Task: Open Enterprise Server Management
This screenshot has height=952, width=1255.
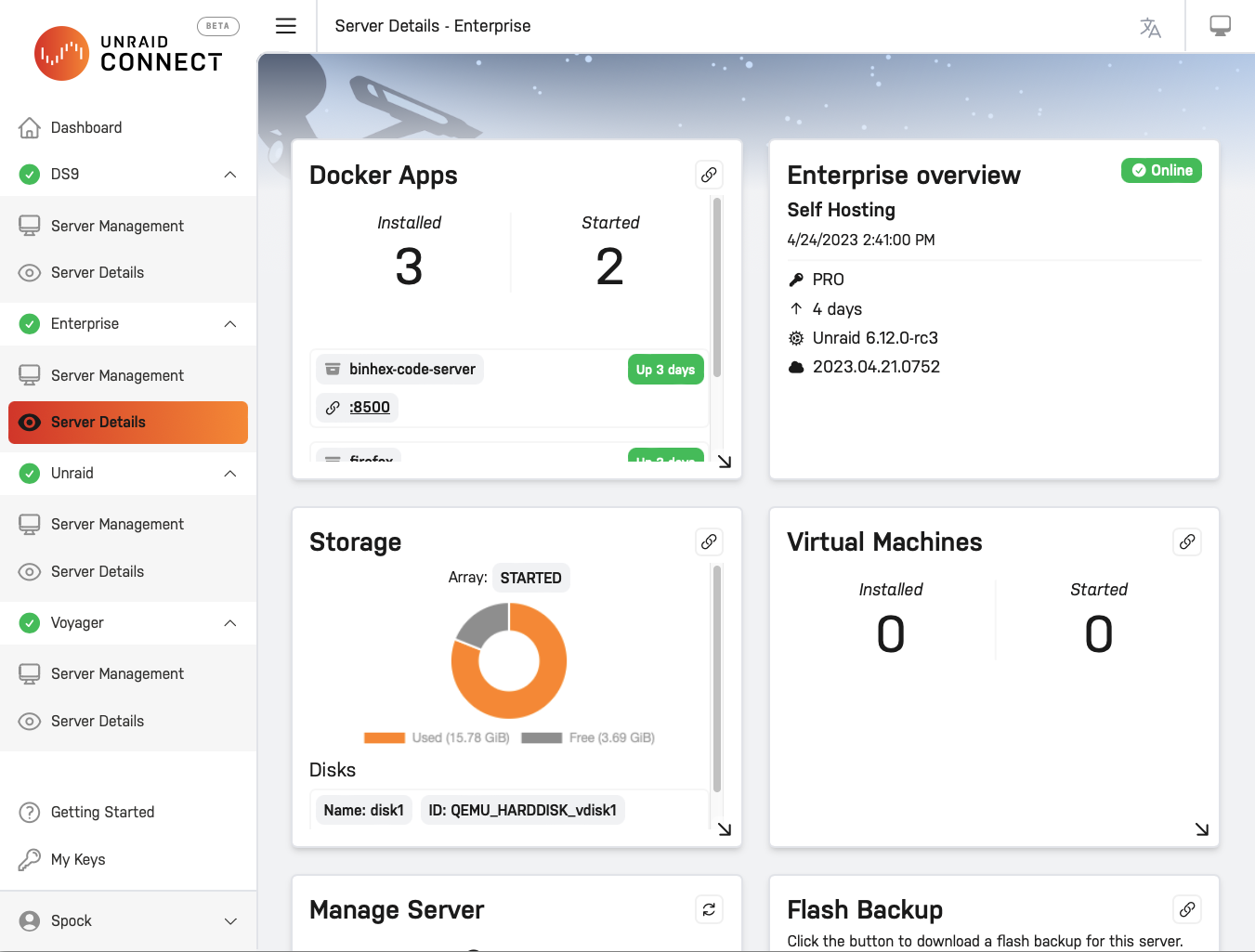Action: point(128,375)
